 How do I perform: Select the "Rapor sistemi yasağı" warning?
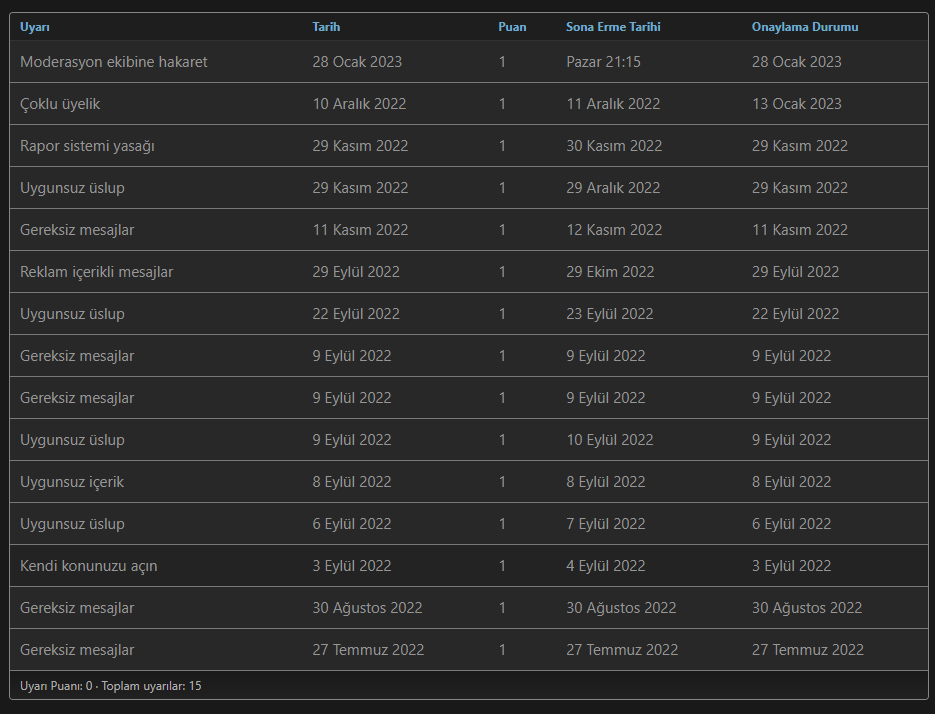point(87,146)
